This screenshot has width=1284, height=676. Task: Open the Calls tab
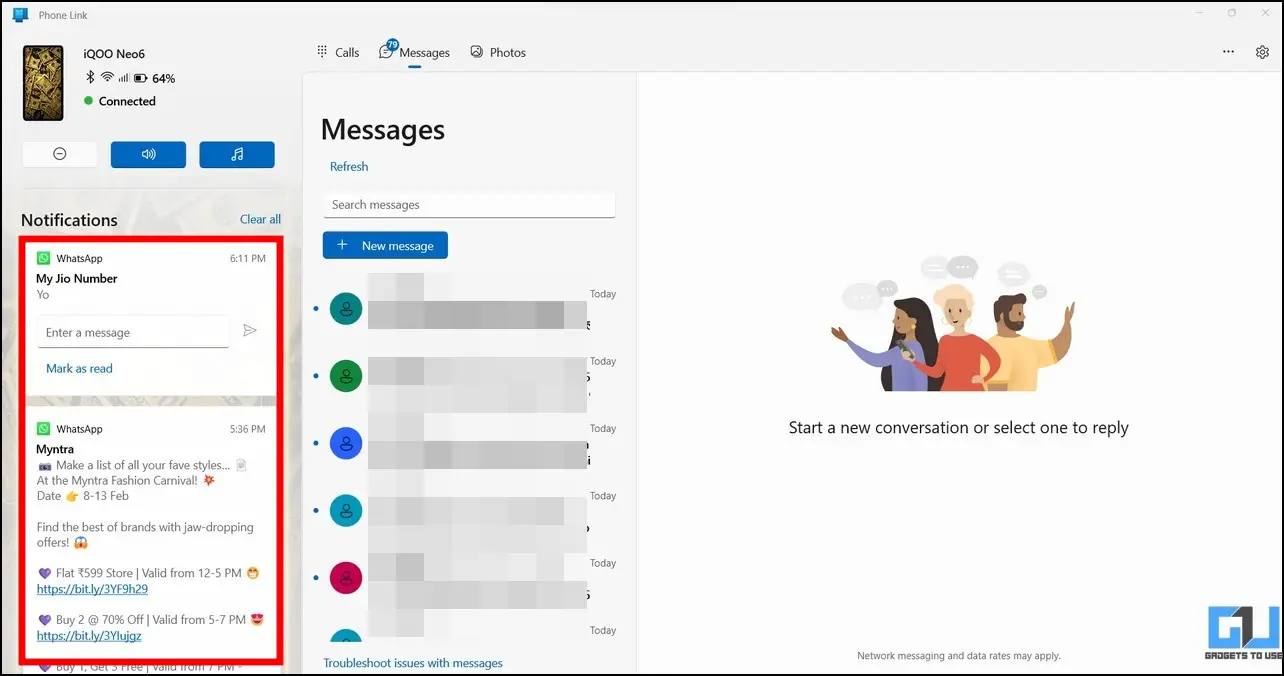[338, 52]
